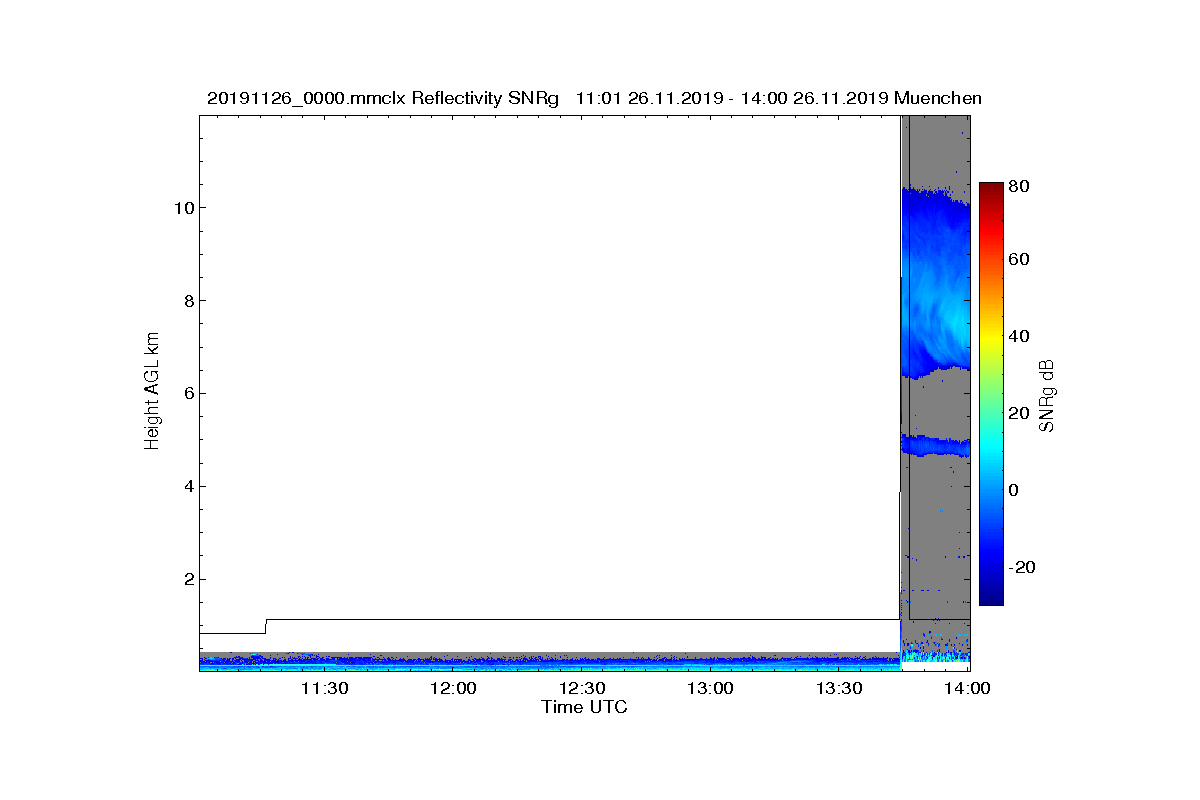Click the colorbar value 60
Image resolution: width=1200 pixels, height=800 pixels.
(1019, 260)
